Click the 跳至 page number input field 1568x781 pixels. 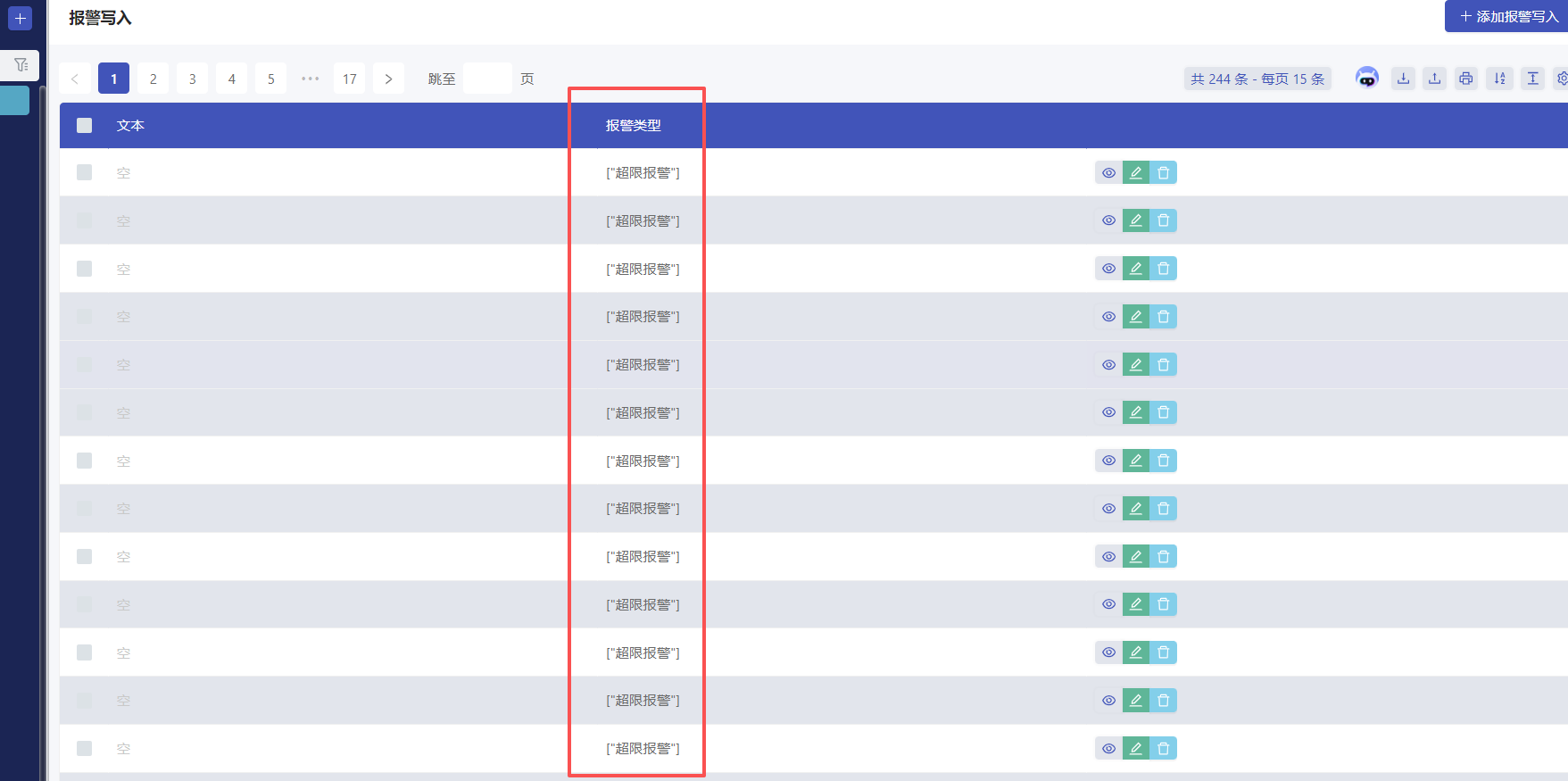(x=487, y=79)
